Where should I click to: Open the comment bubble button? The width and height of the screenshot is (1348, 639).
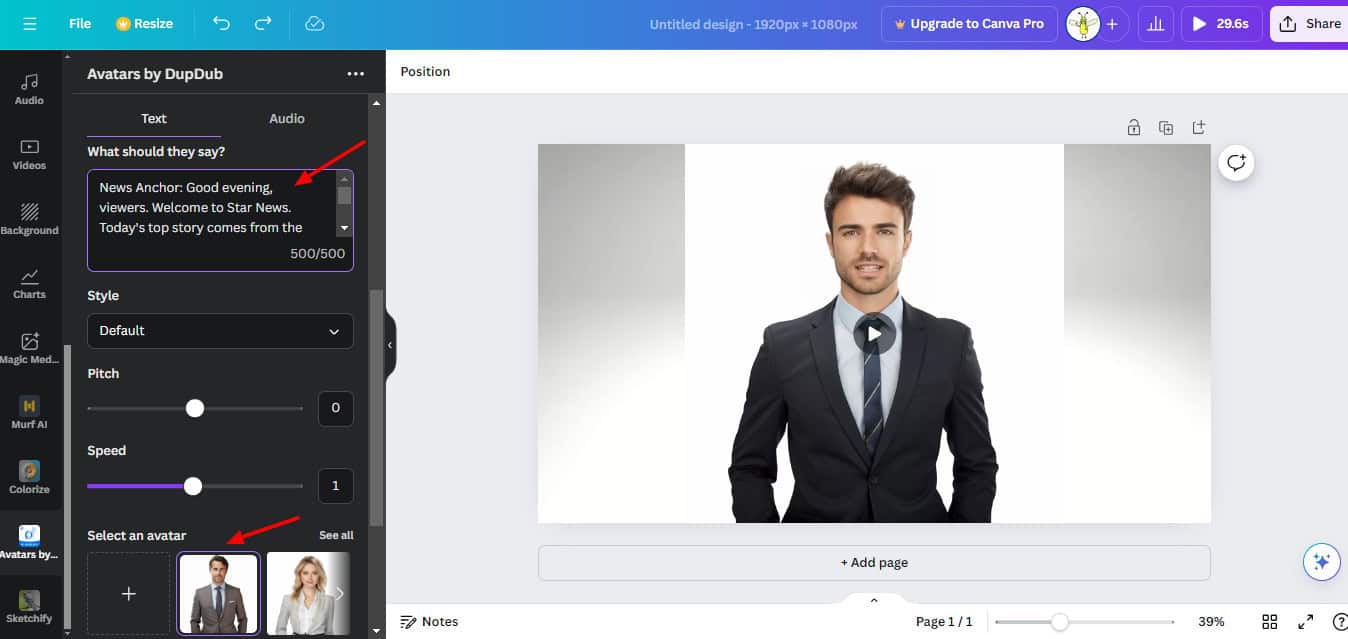[x=1237, y=163]
